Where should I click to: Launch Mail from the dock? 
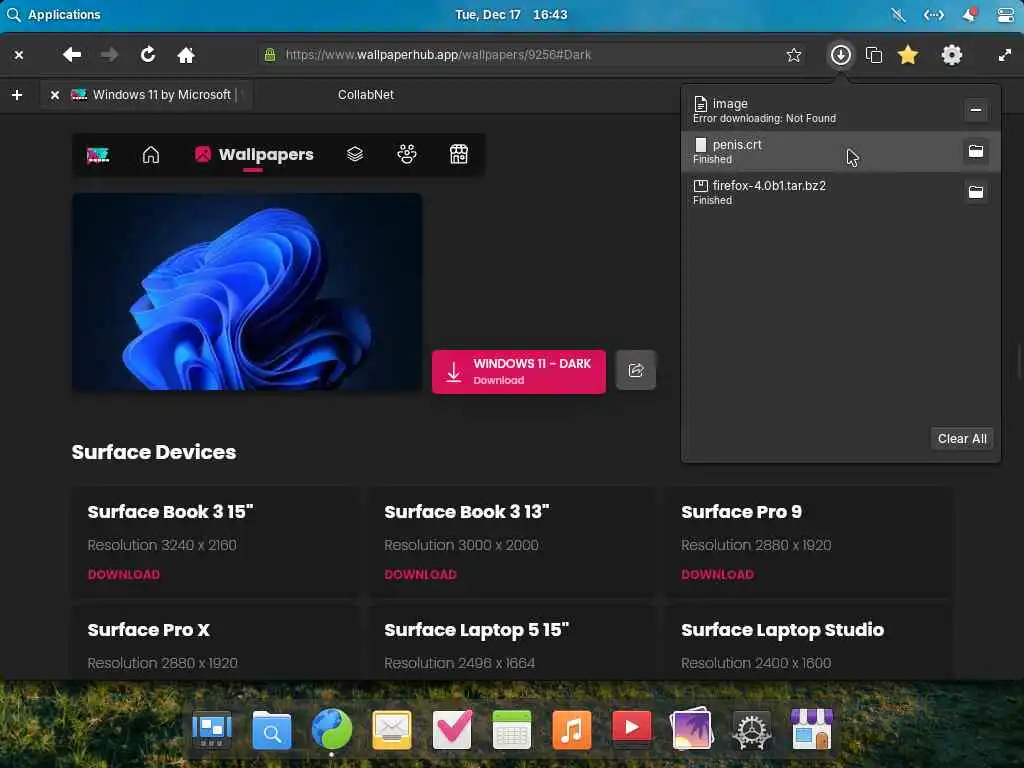click(392, 729)
